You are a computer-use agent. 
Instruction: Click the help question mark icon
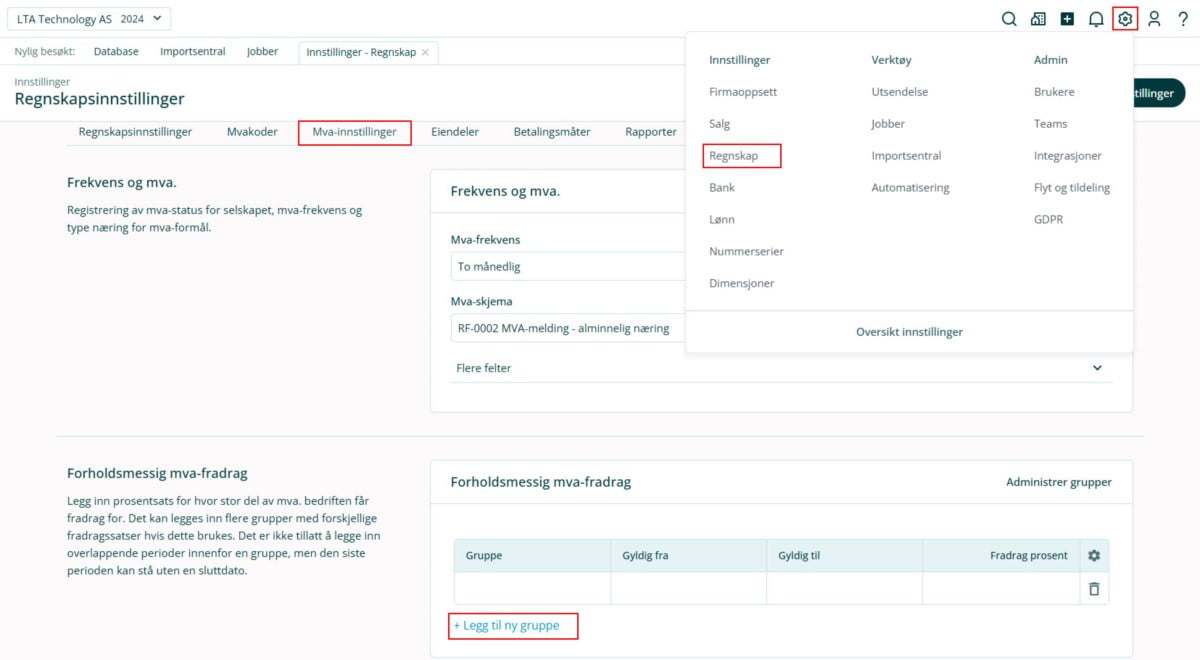pos(1183,19)
